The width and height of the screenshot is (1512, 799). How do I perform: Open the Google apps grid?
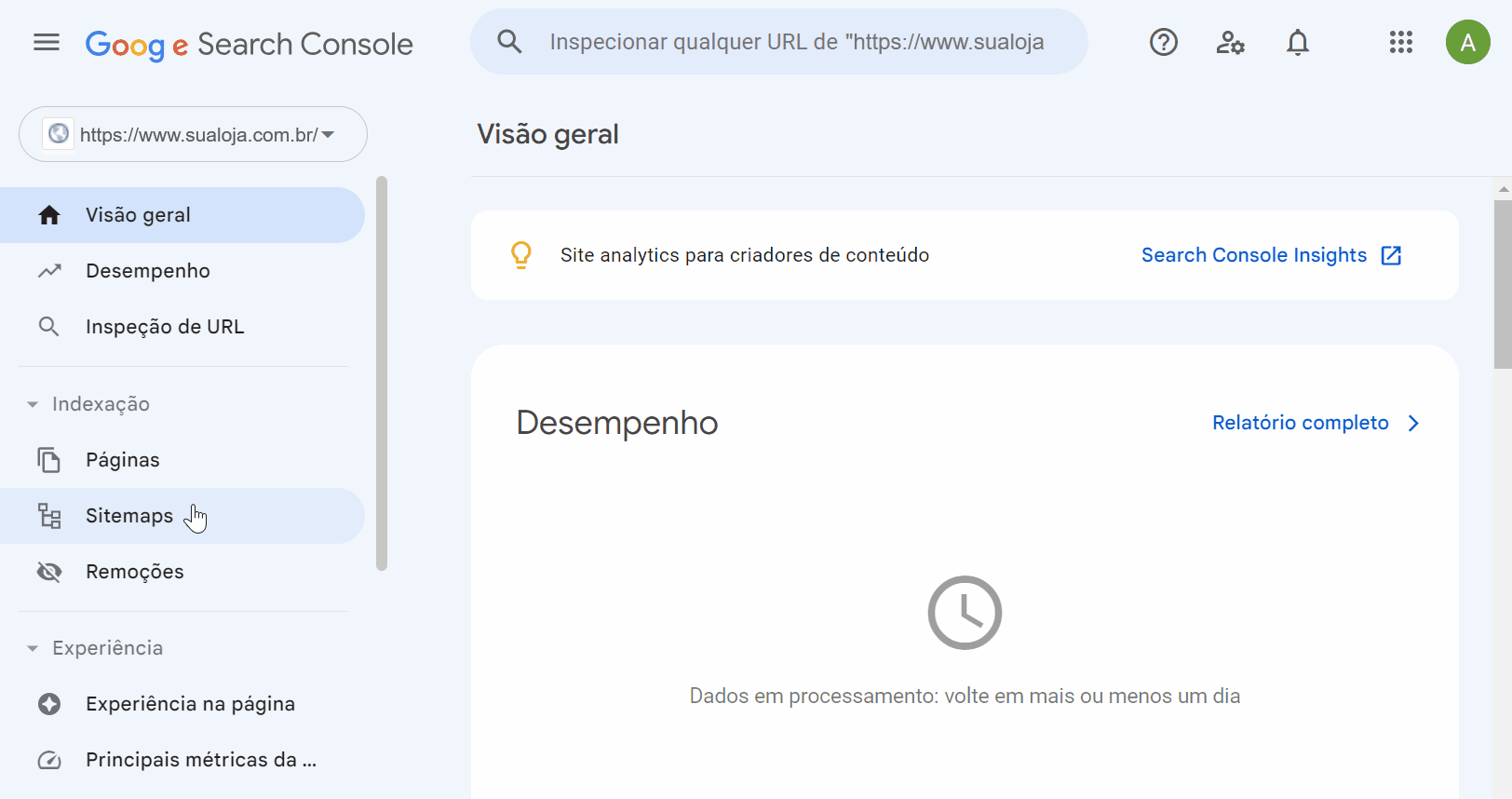pos(1401,42)
